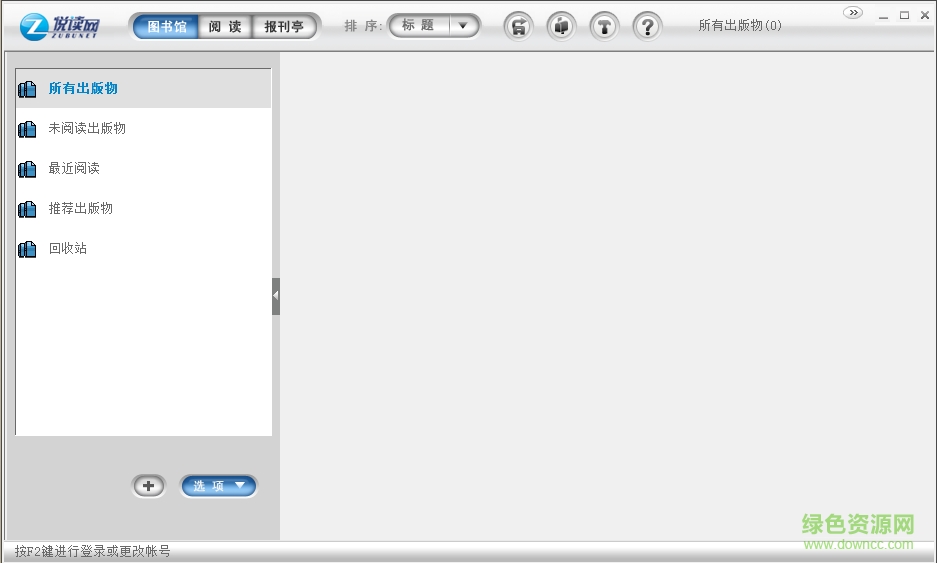
Task: Open the 选项 dropdown button
Action: point(219,486)
